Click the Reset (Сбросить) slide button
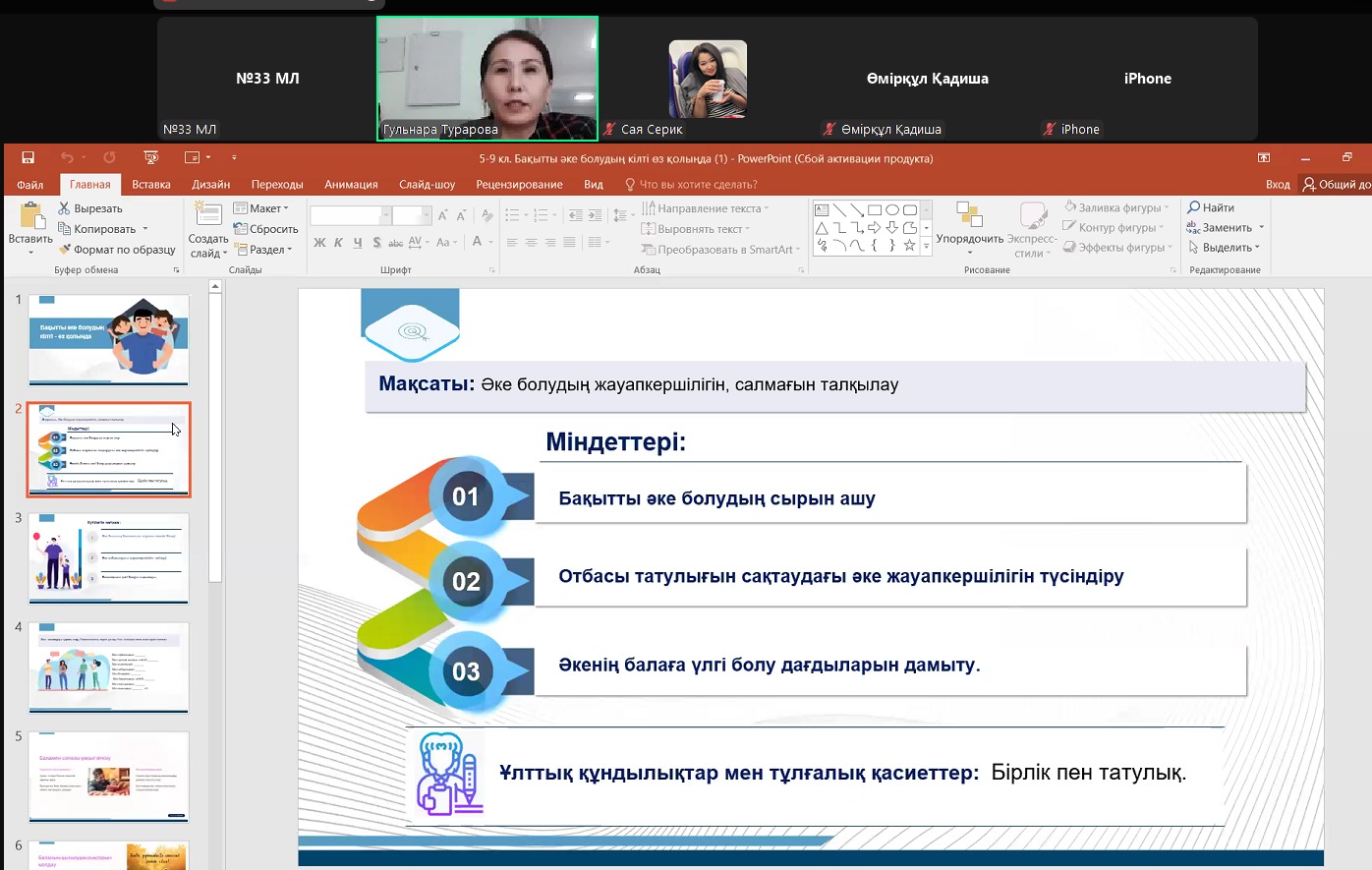The image size is (1372, 870). (x=266, y=229)
